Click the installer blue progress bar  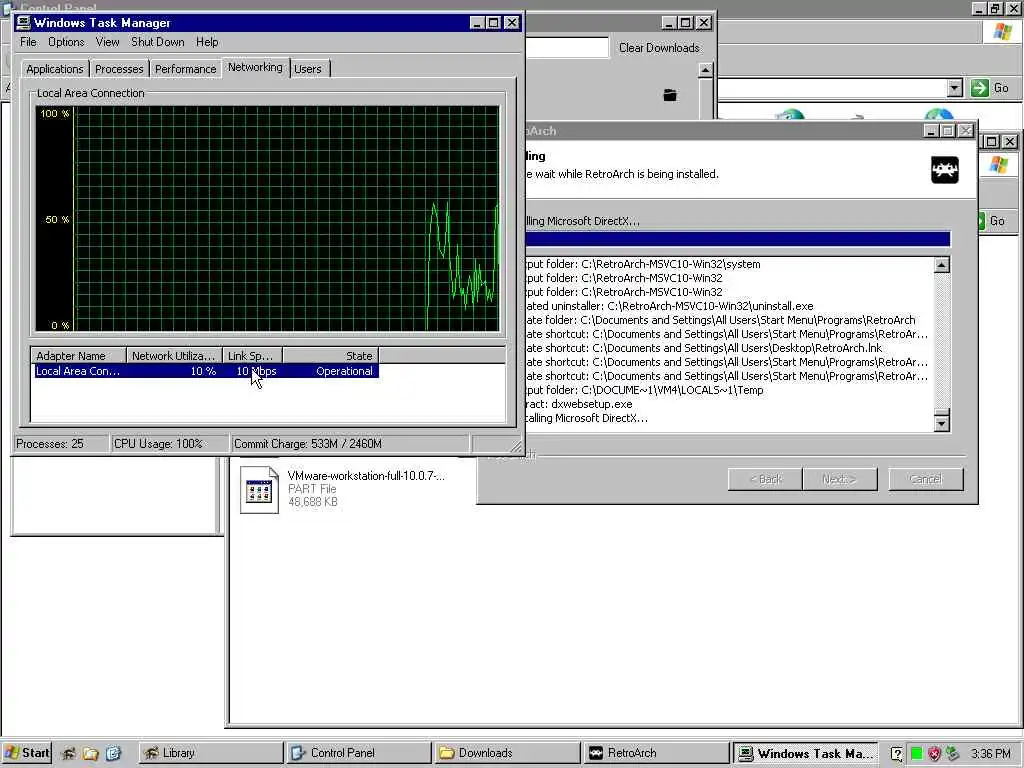(737, 238)
